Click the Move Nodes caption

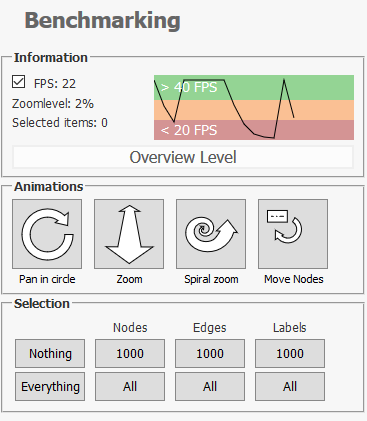(294, 279)
